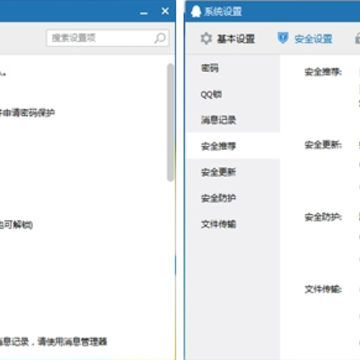
Task: Click the lock icon right of 安全设置
Action: pyautogui.click(x=357, y=38)
